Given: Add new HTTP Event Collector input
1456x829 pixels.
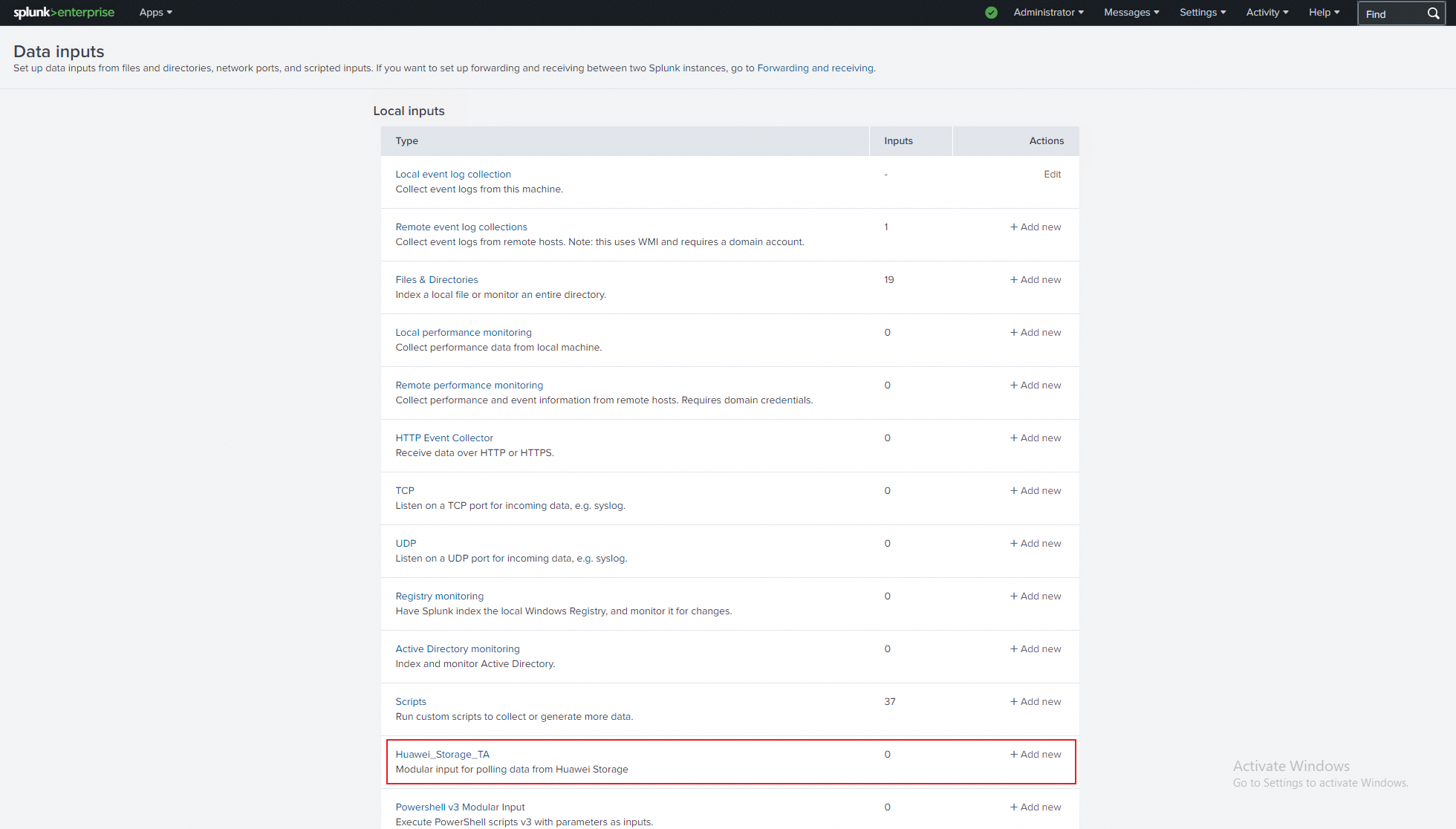Looking at the screenshot, I should click(1036, 438).
